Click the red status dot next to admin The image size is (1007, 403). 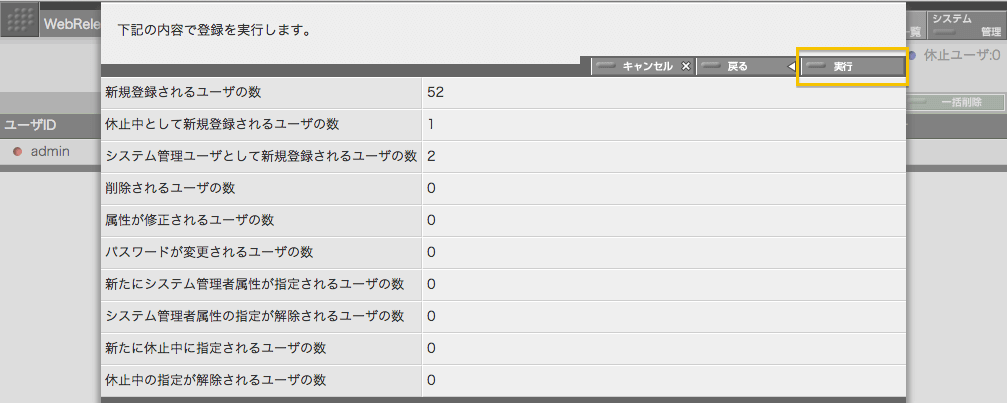tap(18, 151)
